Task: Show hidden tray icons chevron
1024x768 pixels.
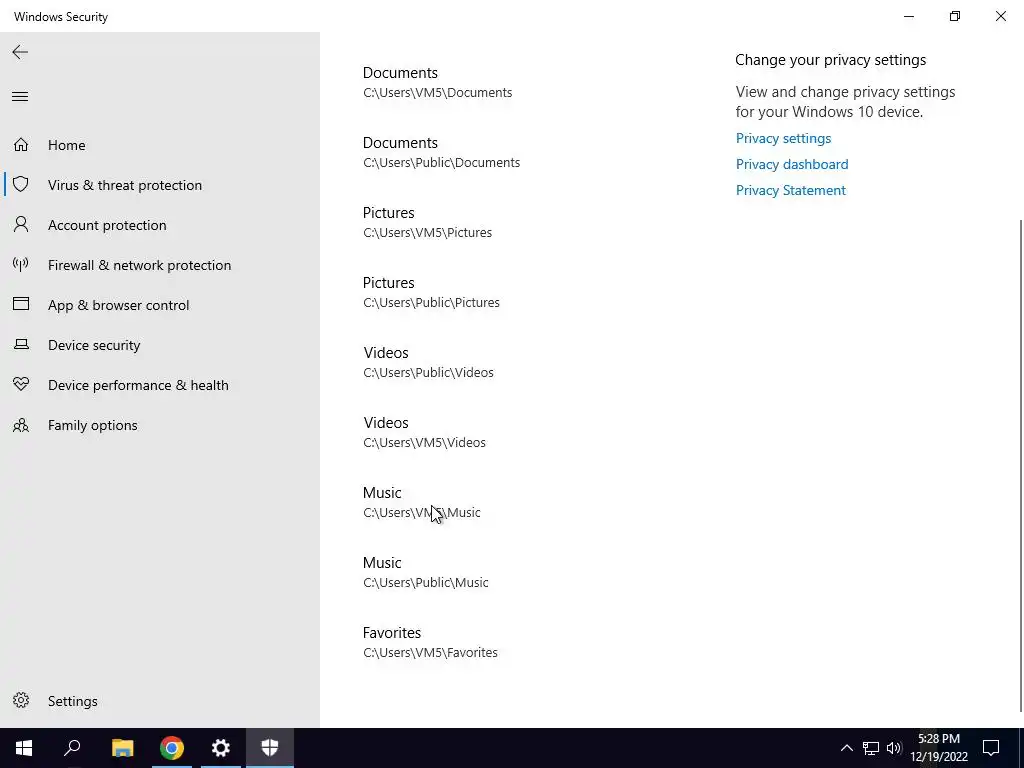Action: point(846,748)
